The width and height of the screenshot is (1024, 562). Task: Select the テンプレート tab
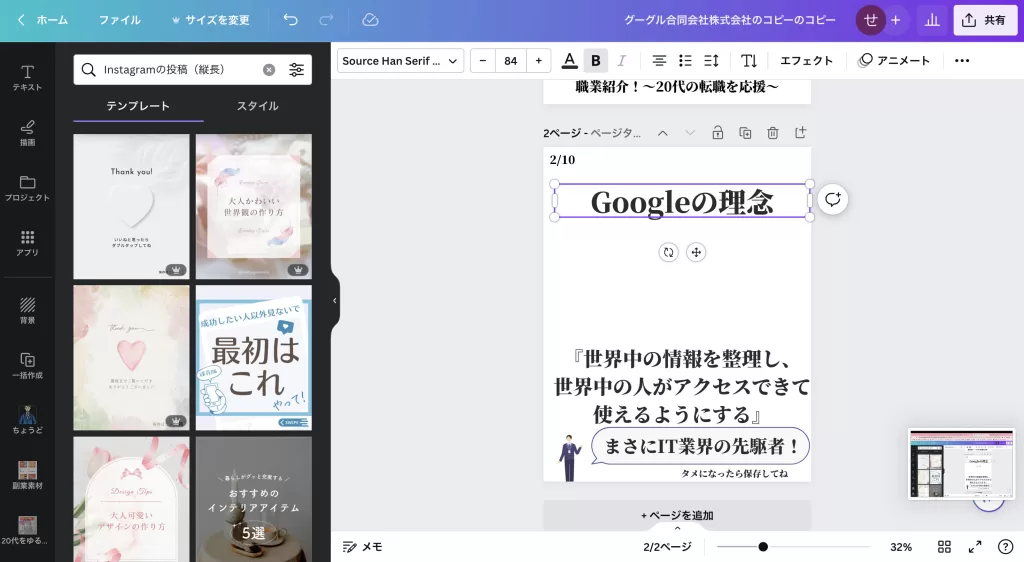(138, 106)
